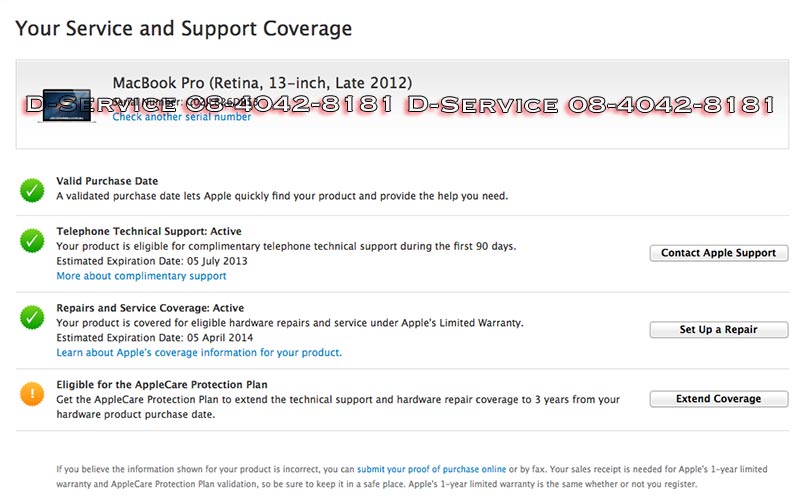Viewport: 800px width, 502px height.
Task: Click the Your Service and Support Coverage heading
Action: click(184, 29)
